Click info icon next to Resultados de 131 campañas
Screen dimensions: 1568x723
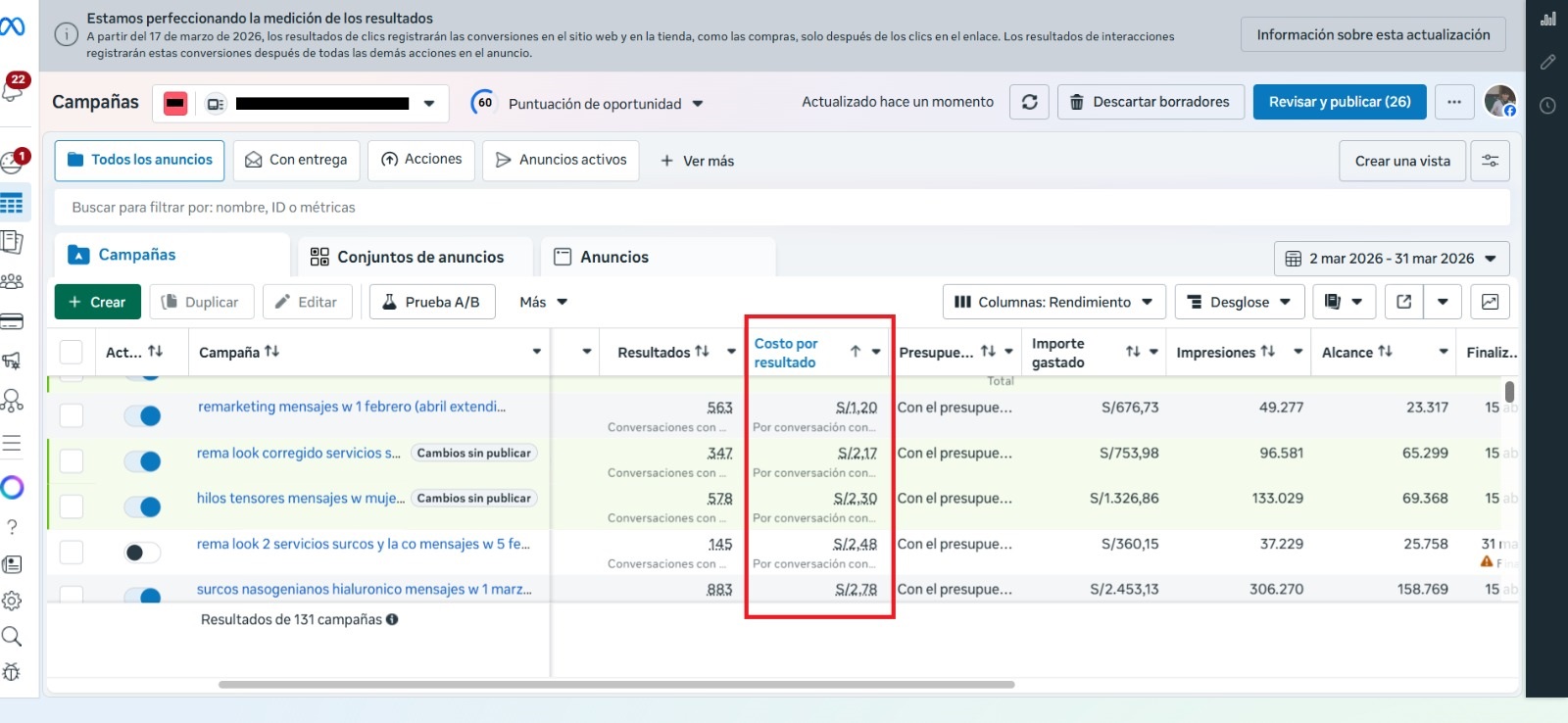pos(392,619)
